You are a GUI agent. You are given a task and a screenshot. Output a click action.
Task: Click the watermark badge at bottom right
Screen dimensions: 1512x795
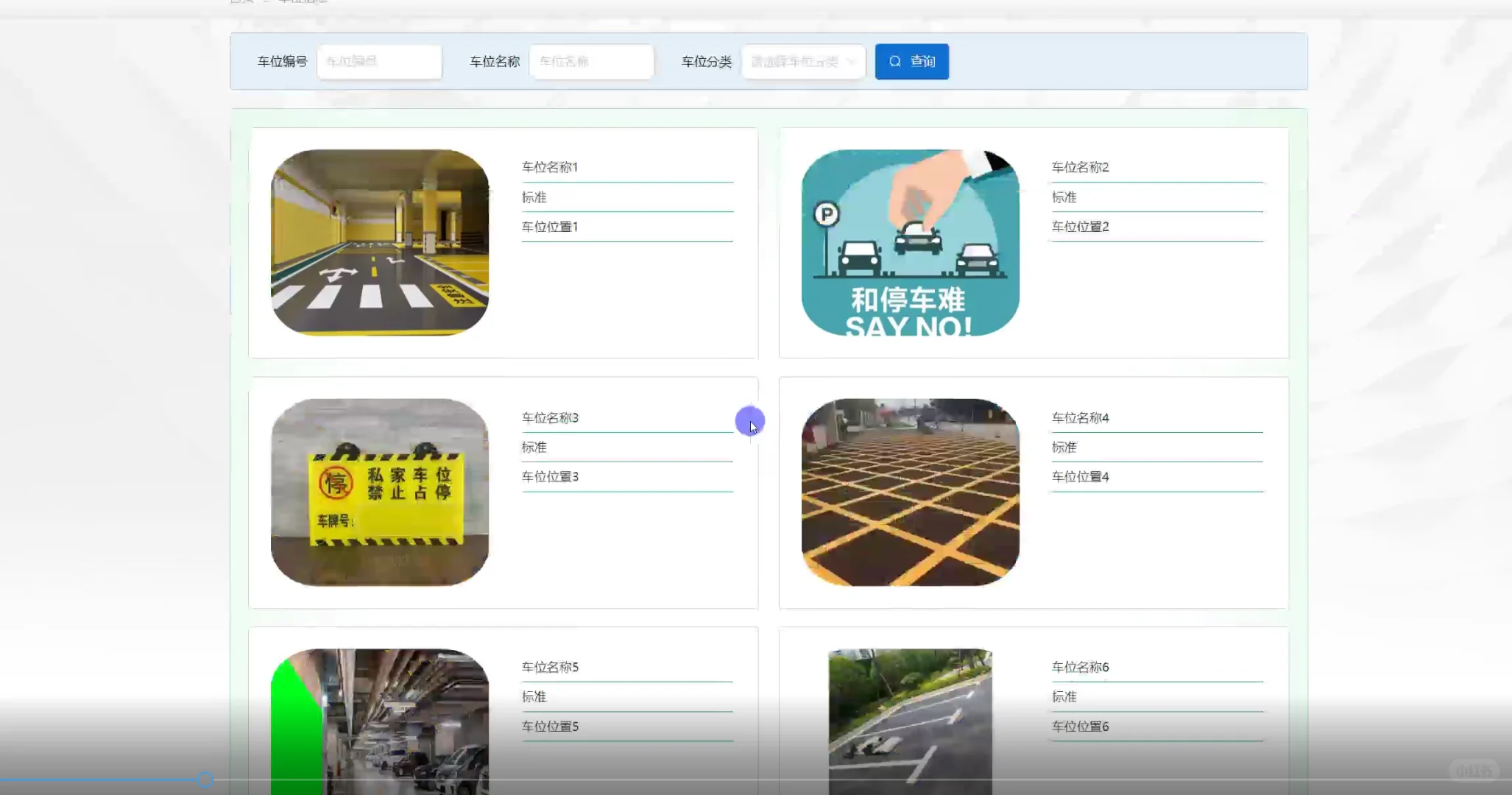tap(1474, 770)
